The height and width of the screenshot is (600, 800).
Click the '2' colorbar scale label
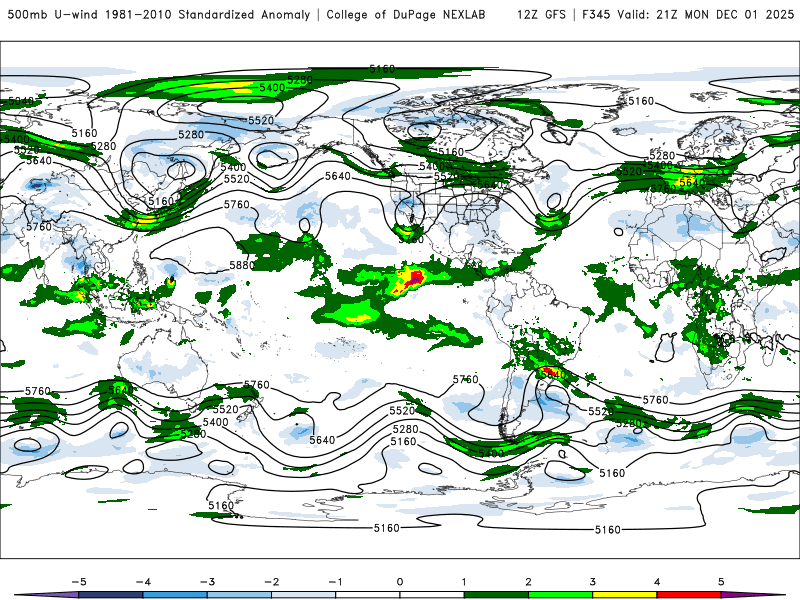pyautogui.click(x=529, y=582)
